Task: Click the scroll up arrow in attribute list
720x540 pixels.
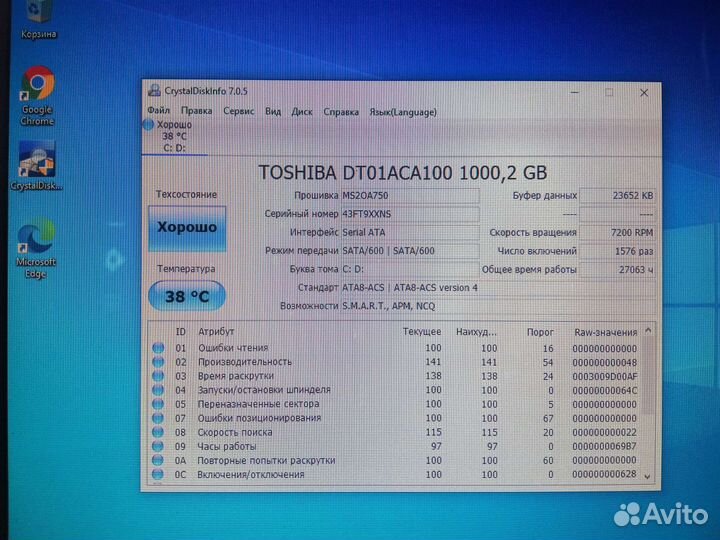Action: tap(648, 330)
